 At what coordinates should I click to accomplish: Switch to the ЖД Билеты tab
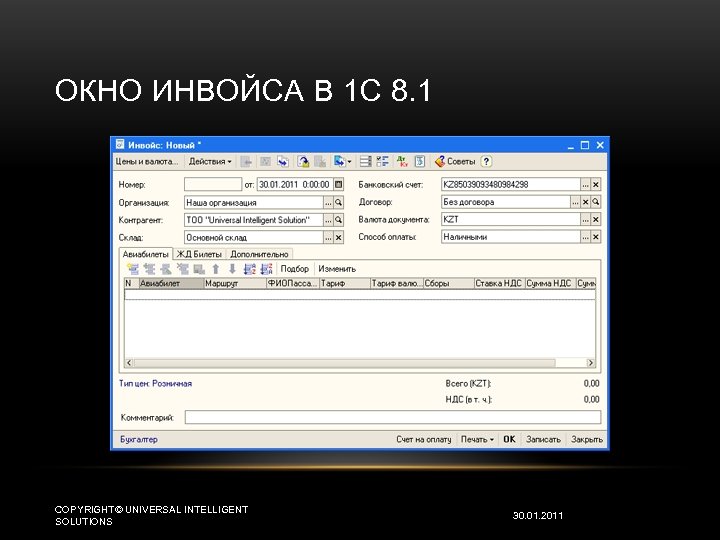(199, 254)
